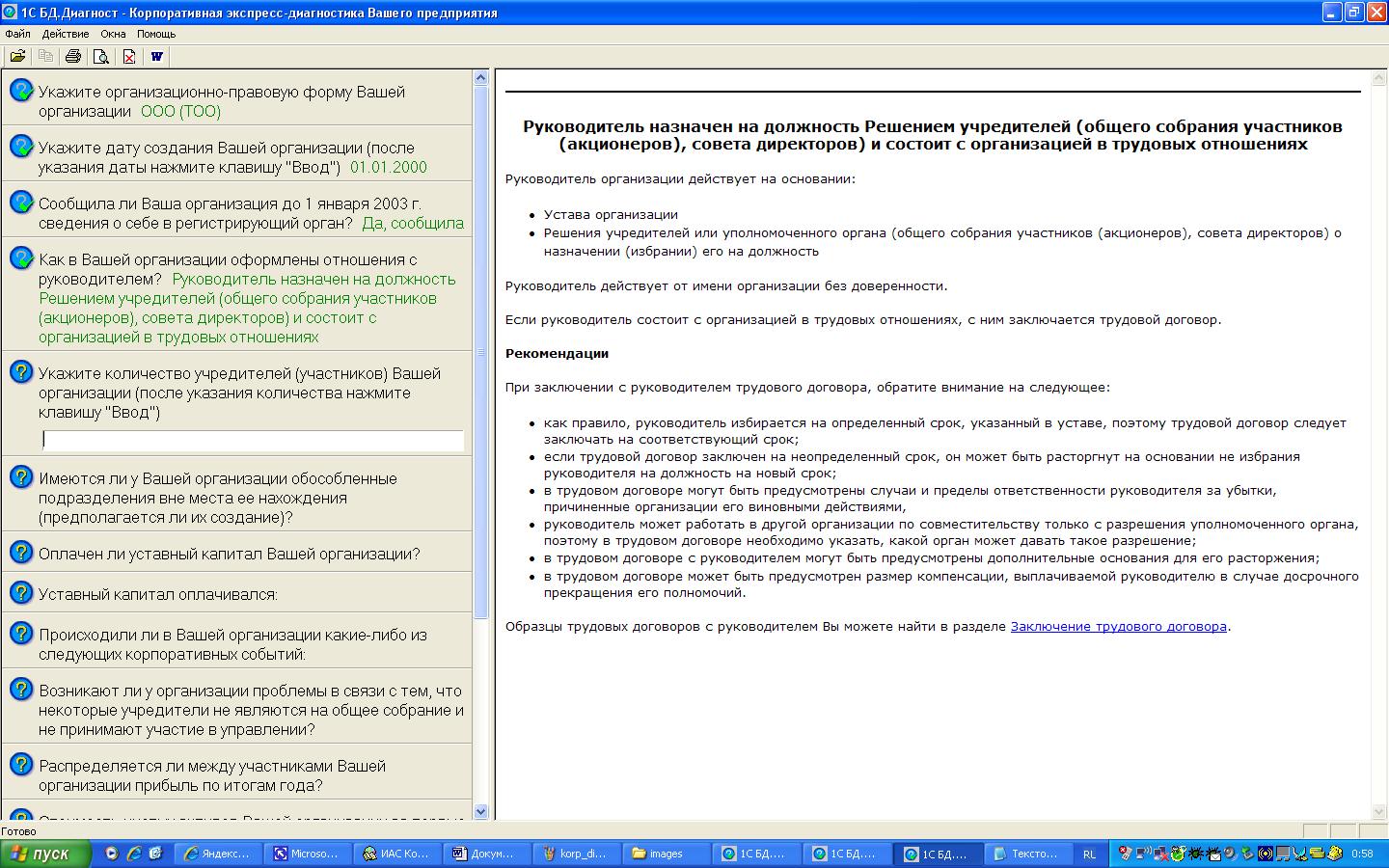1389x868 pixels.
Task: Select question 'Распределяется ли между участниками' profit
Action: point(212,775)
